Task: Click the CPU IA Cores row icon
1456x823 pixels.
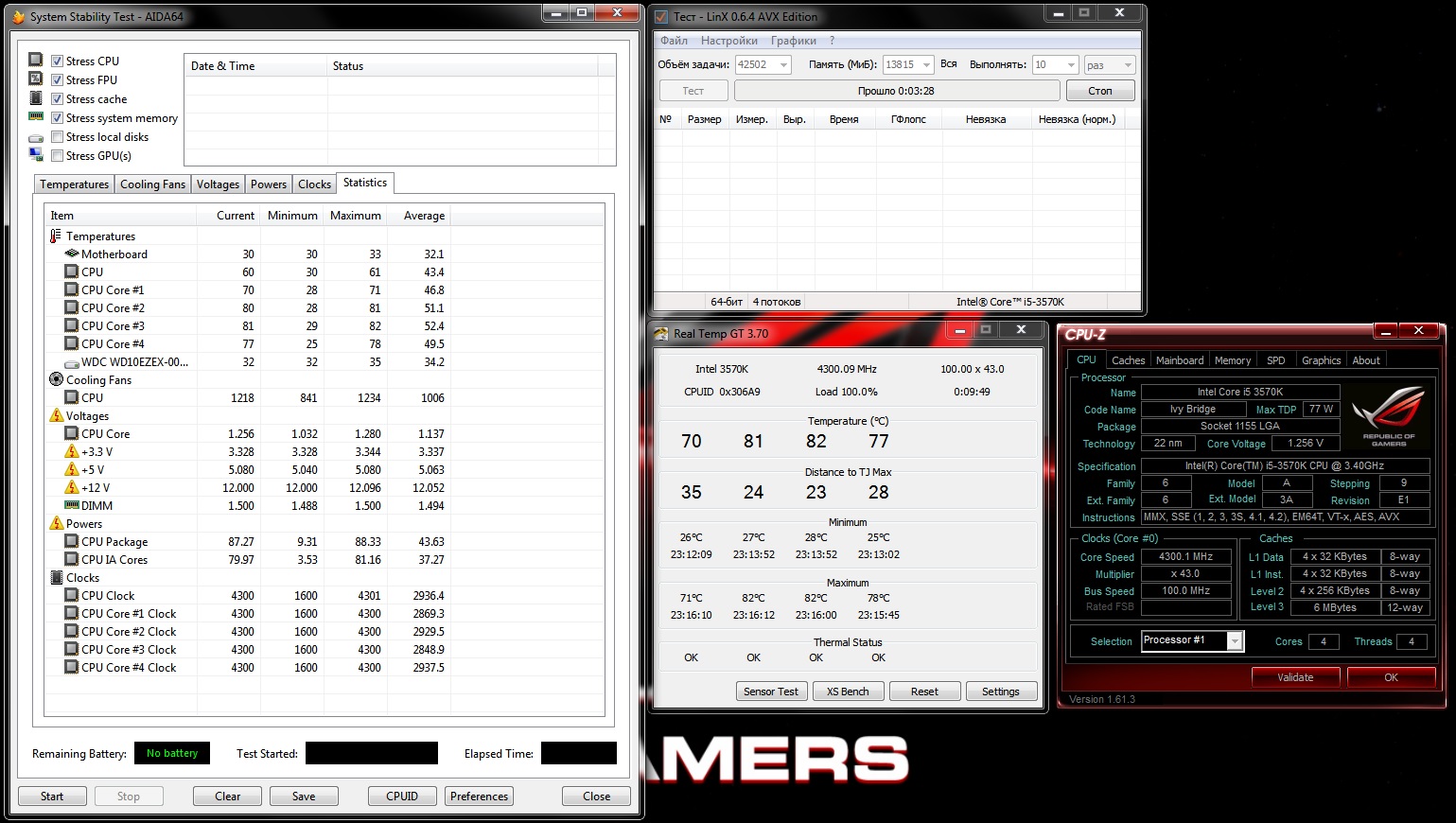Action: coord(71,560)
